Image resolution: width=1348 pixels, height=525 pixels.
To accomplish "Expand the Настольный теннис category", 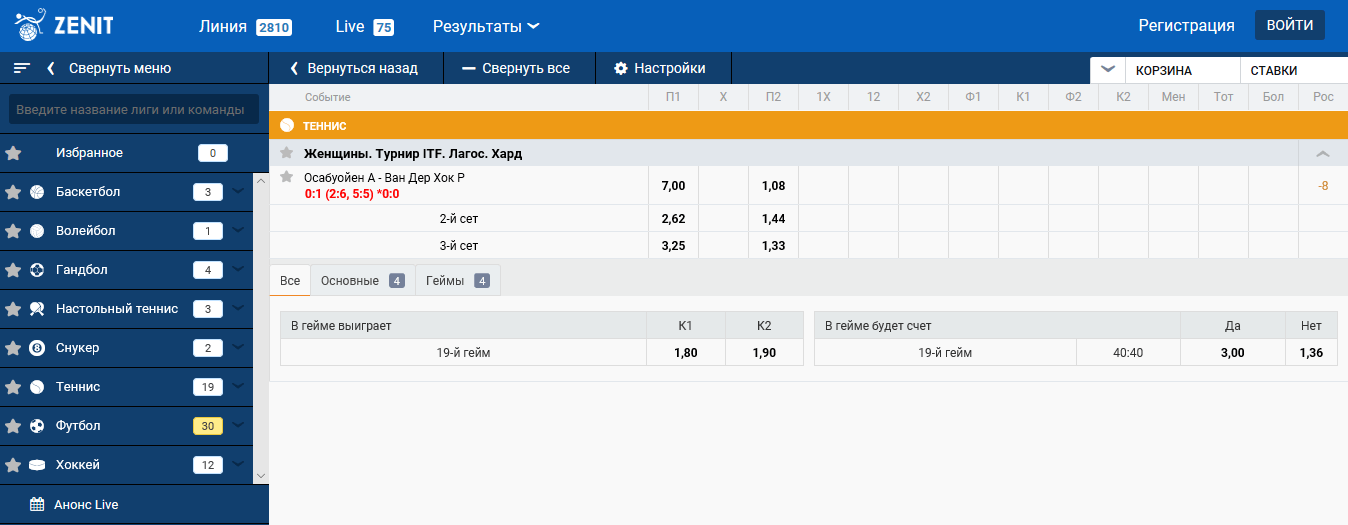I will pyautogui.click(x=238, y=307).
